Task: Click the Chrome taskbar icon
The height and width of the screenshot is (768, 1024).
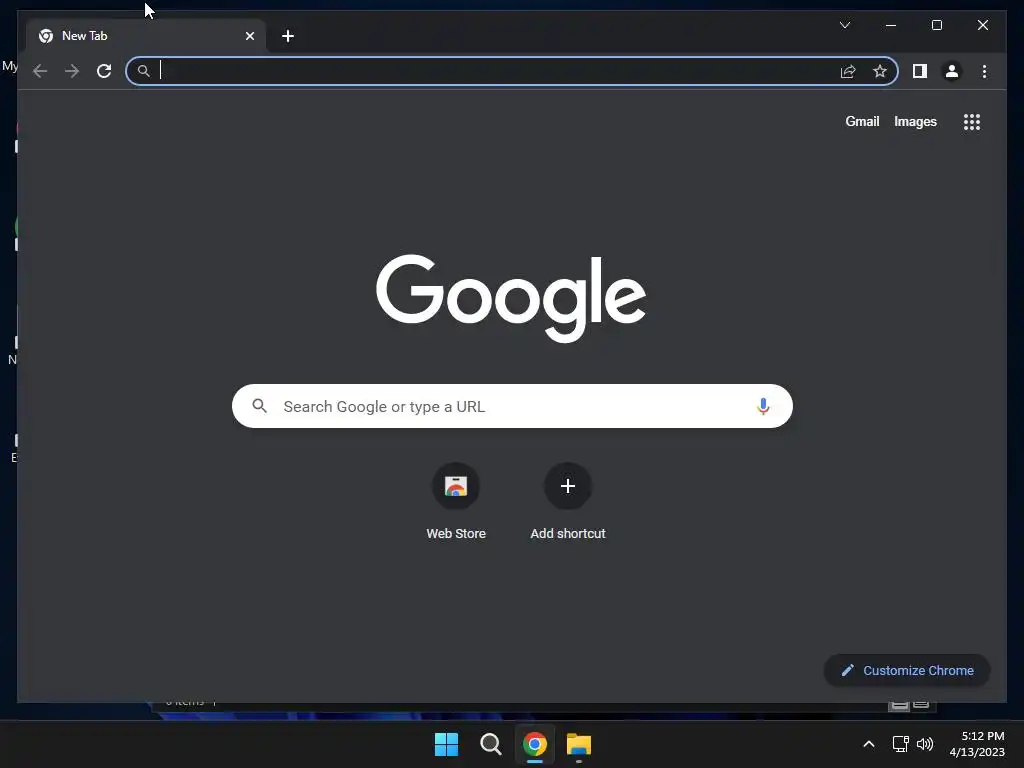Action: click(x=534, y=744)
